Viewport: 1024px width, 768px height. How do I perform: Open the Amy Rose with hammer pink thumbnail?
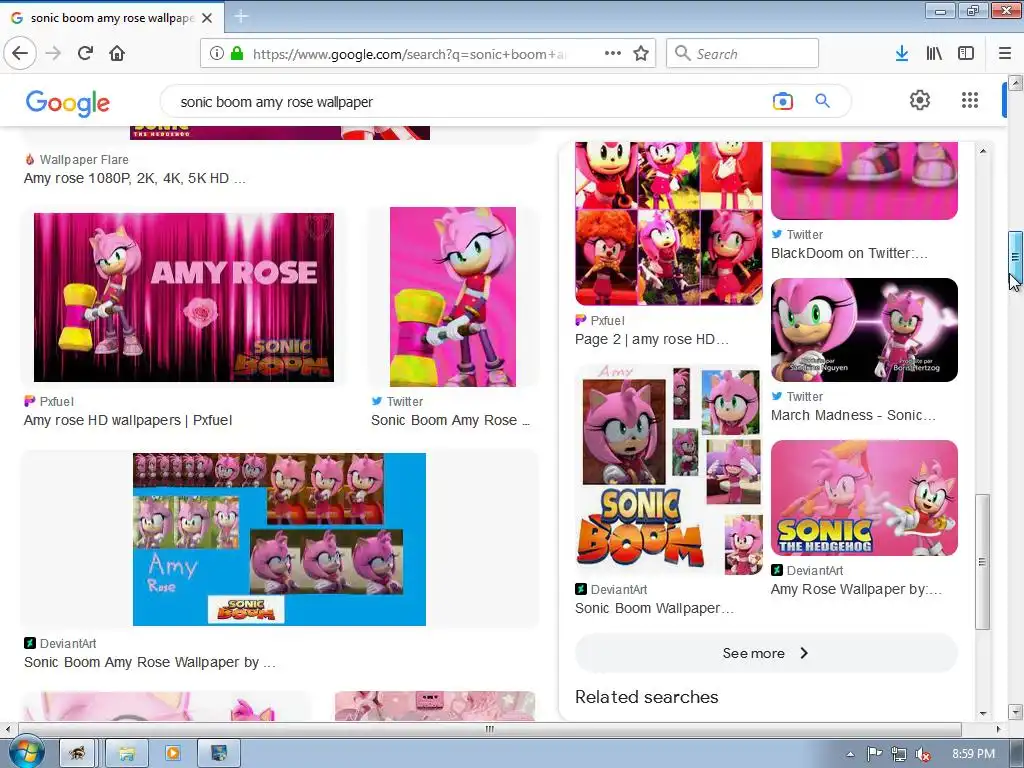point(453,297)
